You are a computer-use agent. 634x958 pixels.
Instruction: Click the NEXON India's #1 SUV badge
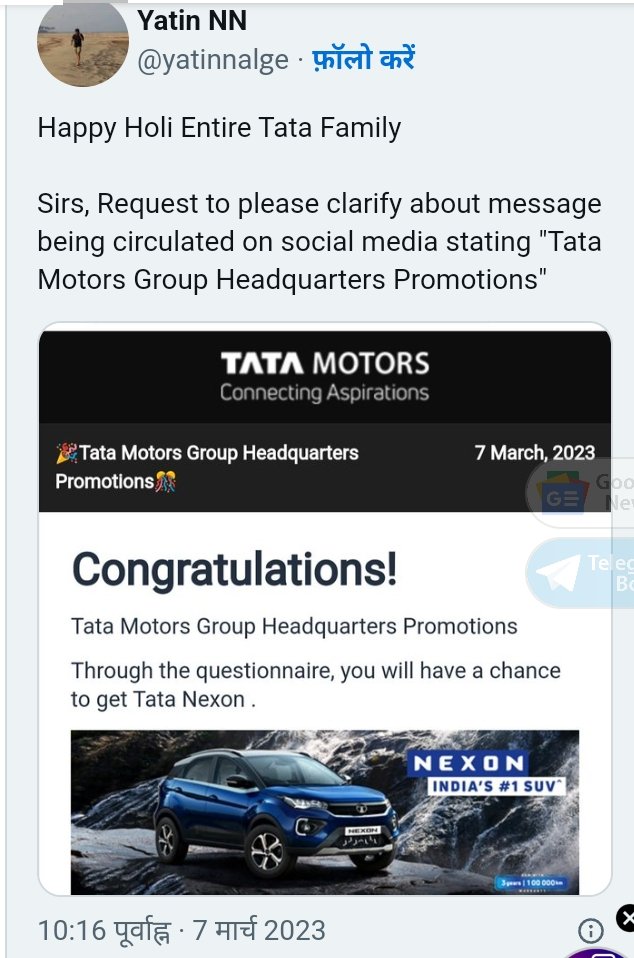(487, 773)
